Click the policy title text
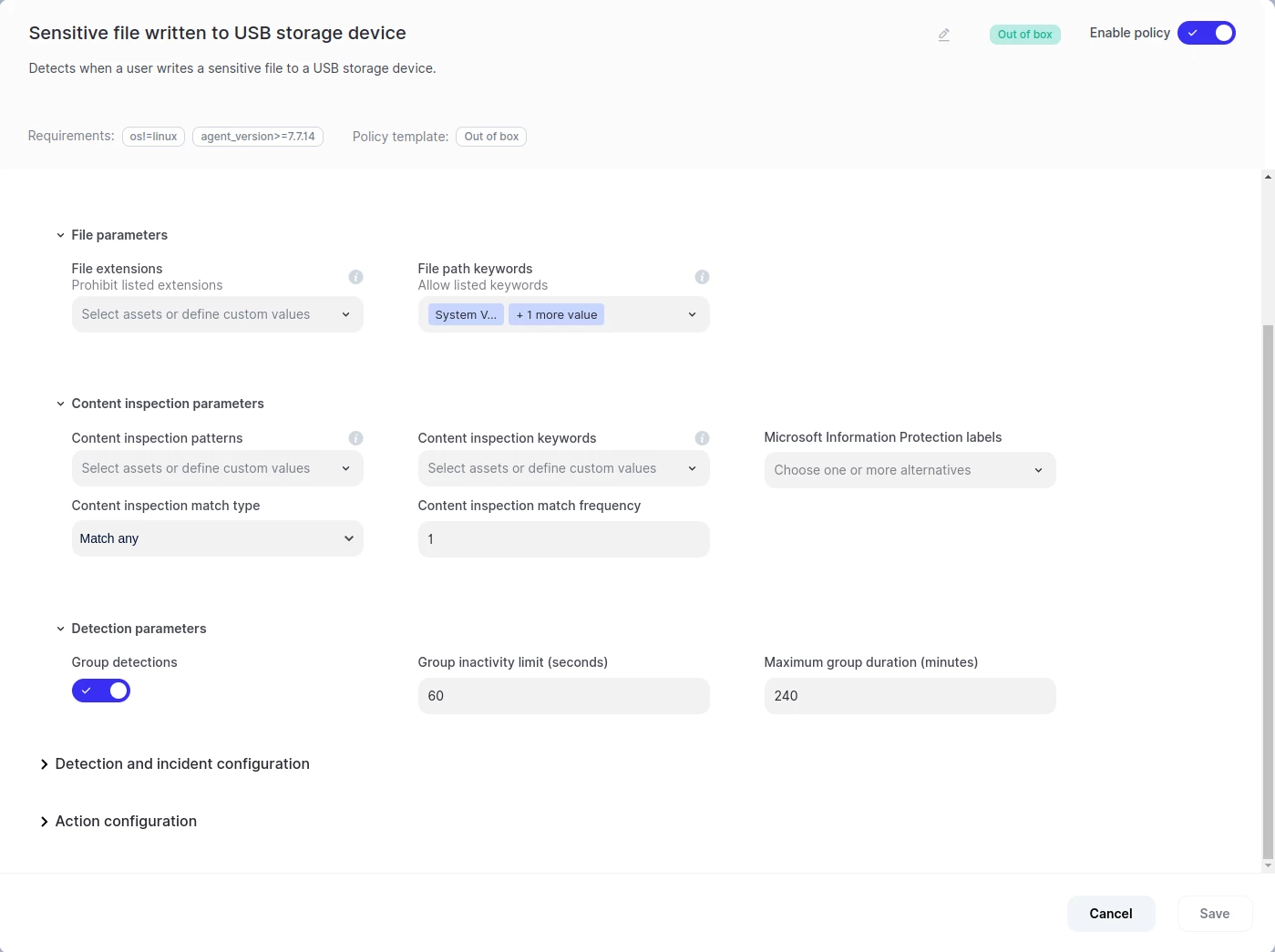This screenshot has width=1275, height=952. 217,33
